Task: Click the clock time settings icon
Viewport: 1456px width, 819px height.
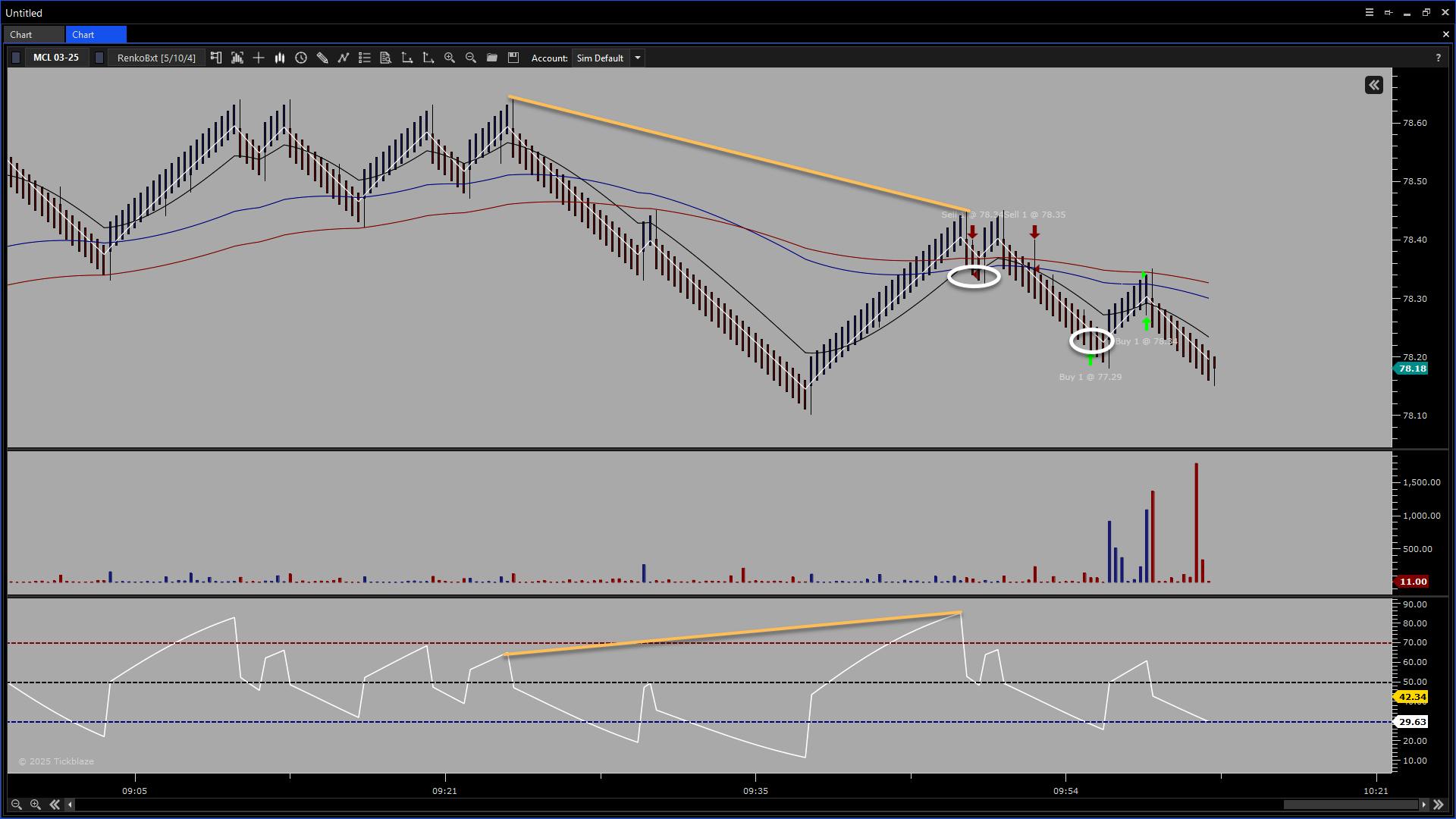Action: point(301,58)
